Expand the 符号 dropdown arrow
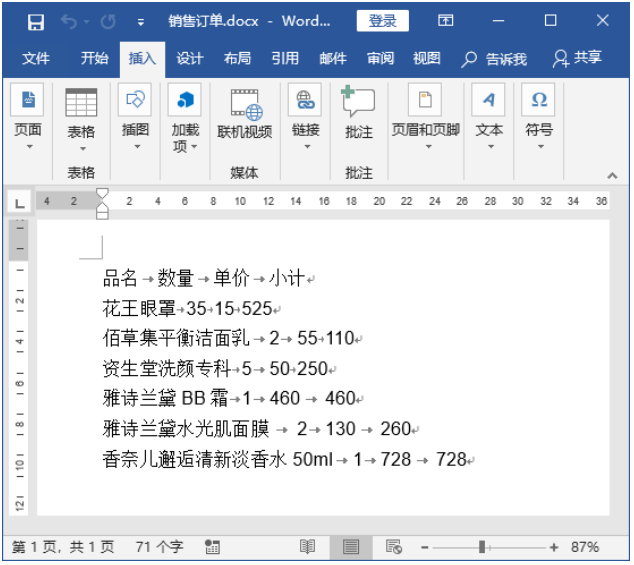The width and height of the screenshot is (634, 565). (x=541, y=147)
